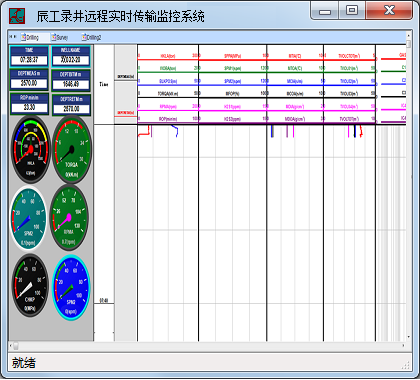Image resolution: width=420 pixels, height=380 pixels.
Task: Open the Survey tab
Action: (x=60, y=37)
